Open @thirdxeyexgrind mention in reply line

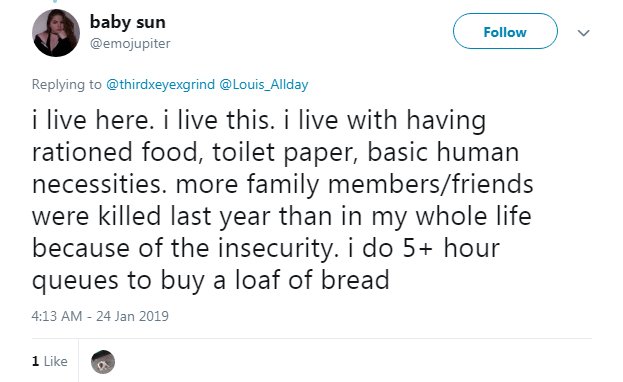(x=160, y=84)
